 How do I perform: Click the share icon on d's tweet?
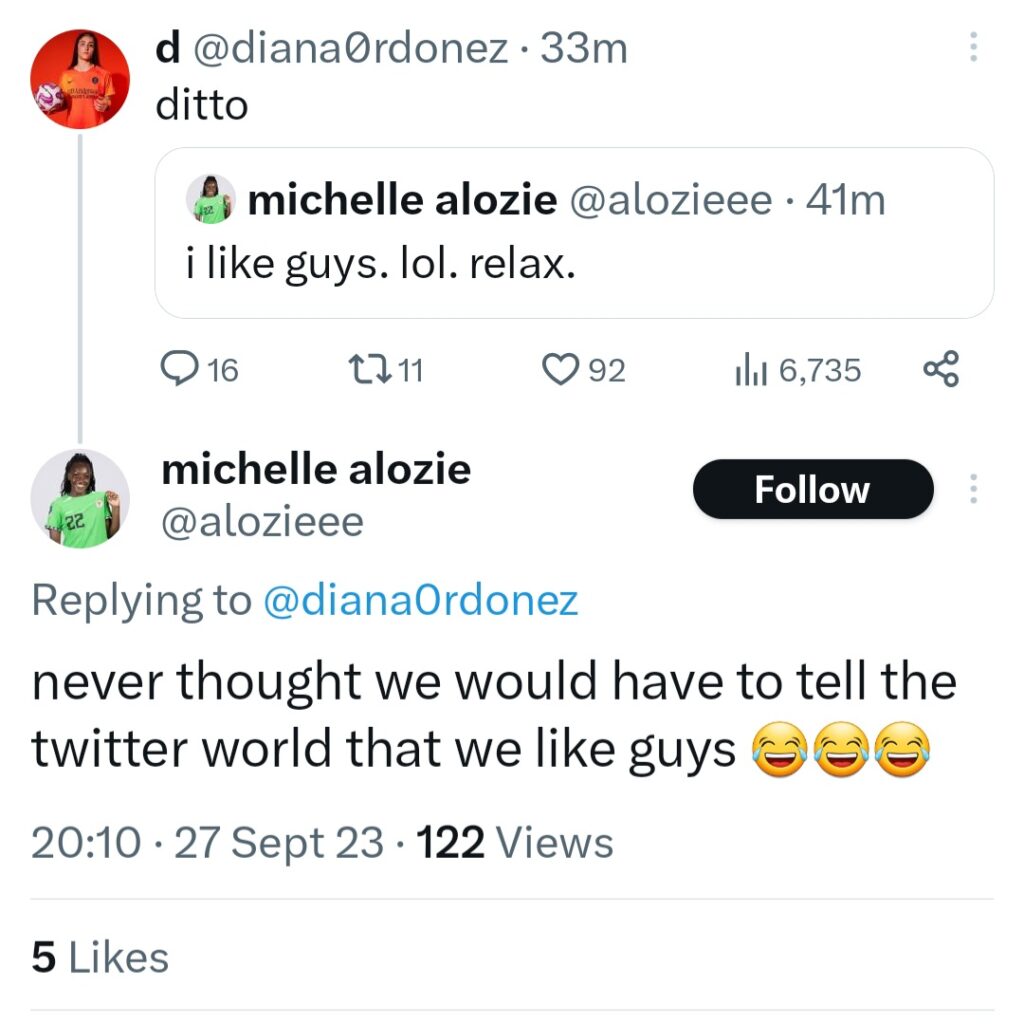pyautogui.click(x=941, y=371)
